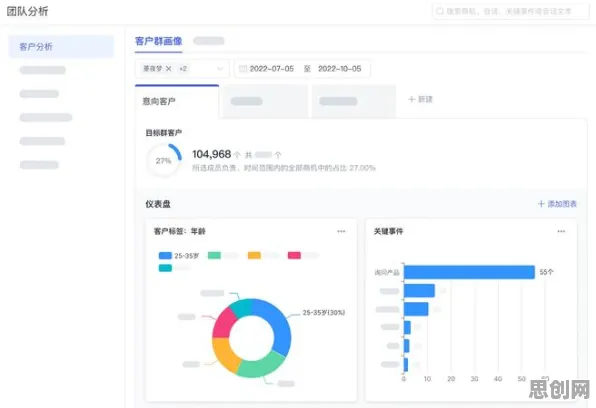Switch to the 意向客户 tab
The image size is (596, 408).
pos(177,101)
